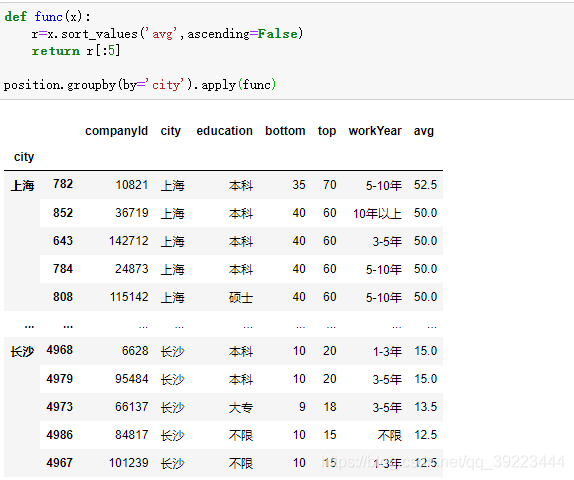Click the 'return r[:5]' code line
Viewport: 574px width, 480px height.
[76, 51]
